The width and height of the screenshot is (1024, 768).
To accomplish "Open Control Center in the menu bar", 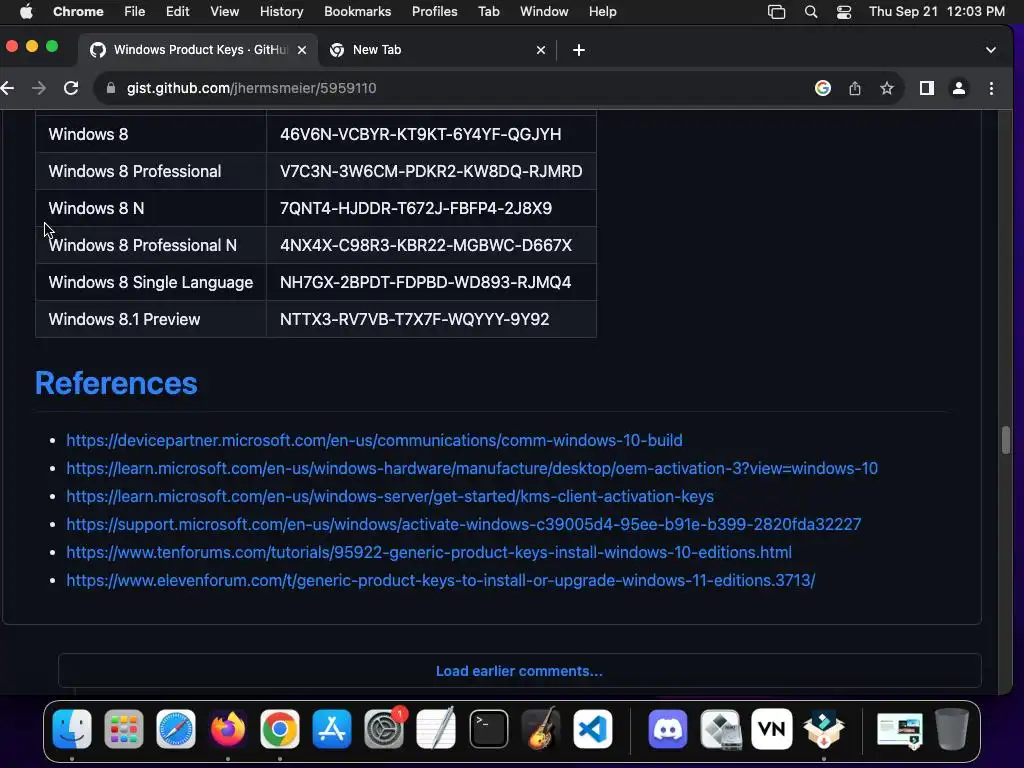I will click(x=844, y=12).
